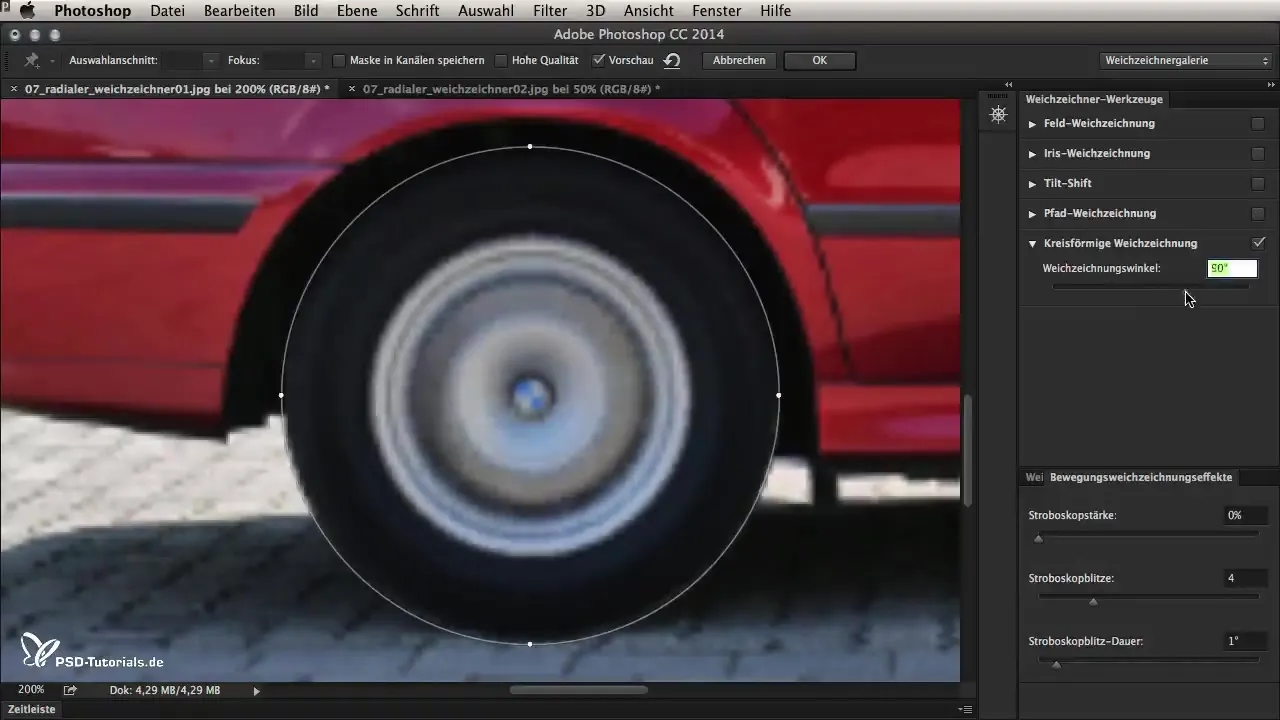Screen dimensions: 1280x720
Task: Open the blur gallery pin wheel panel icon
Action: [998, 115]
